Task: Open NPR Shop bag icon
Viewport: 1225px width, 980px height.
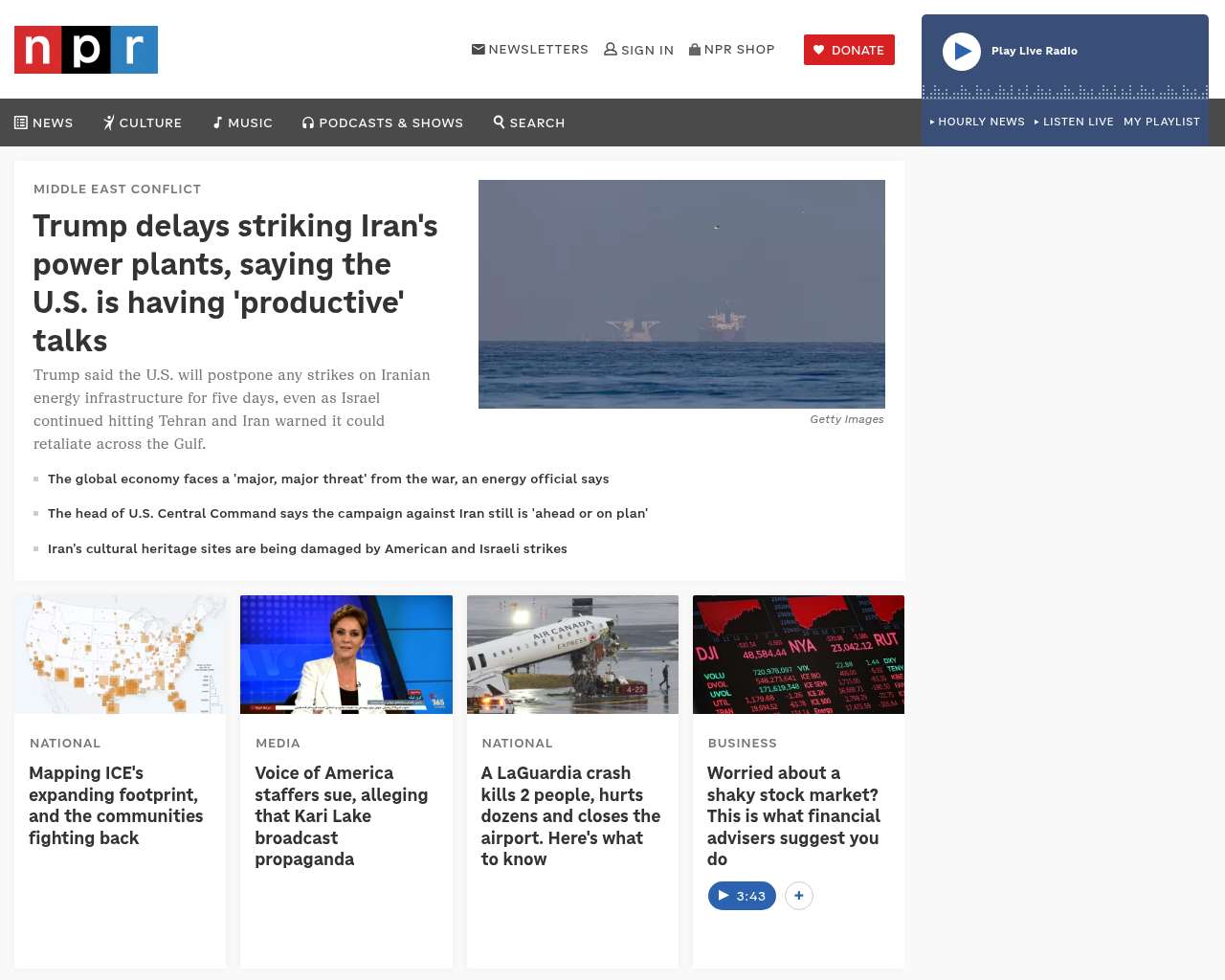Action: pos(695,49)
